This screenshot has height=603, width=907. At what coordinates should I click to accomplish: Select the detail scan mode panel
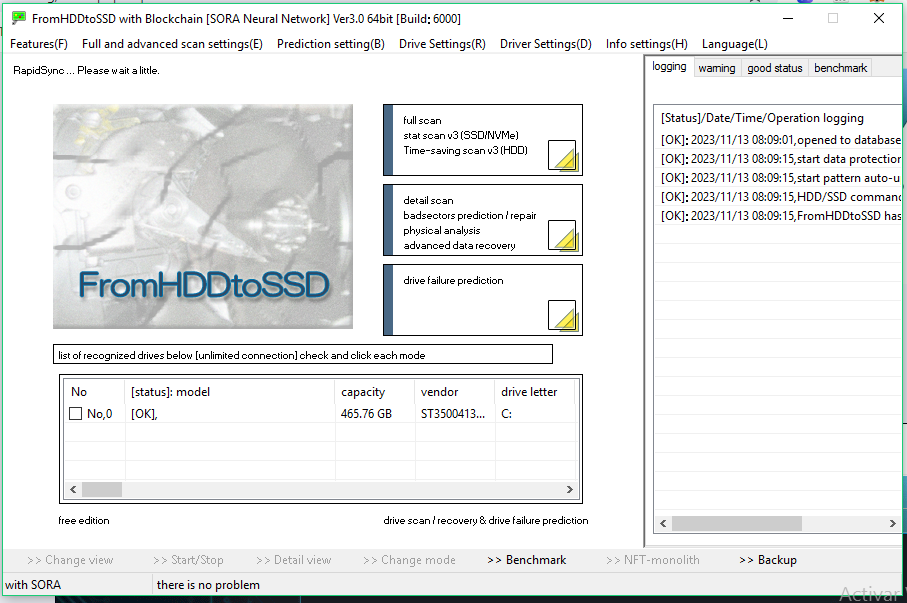point(483,220)
